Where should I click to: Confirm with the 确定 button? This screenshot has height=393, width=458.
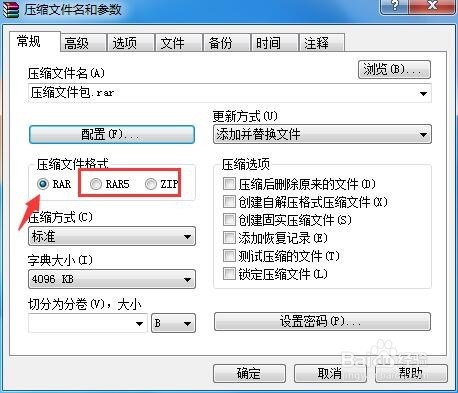click(249, 373)
